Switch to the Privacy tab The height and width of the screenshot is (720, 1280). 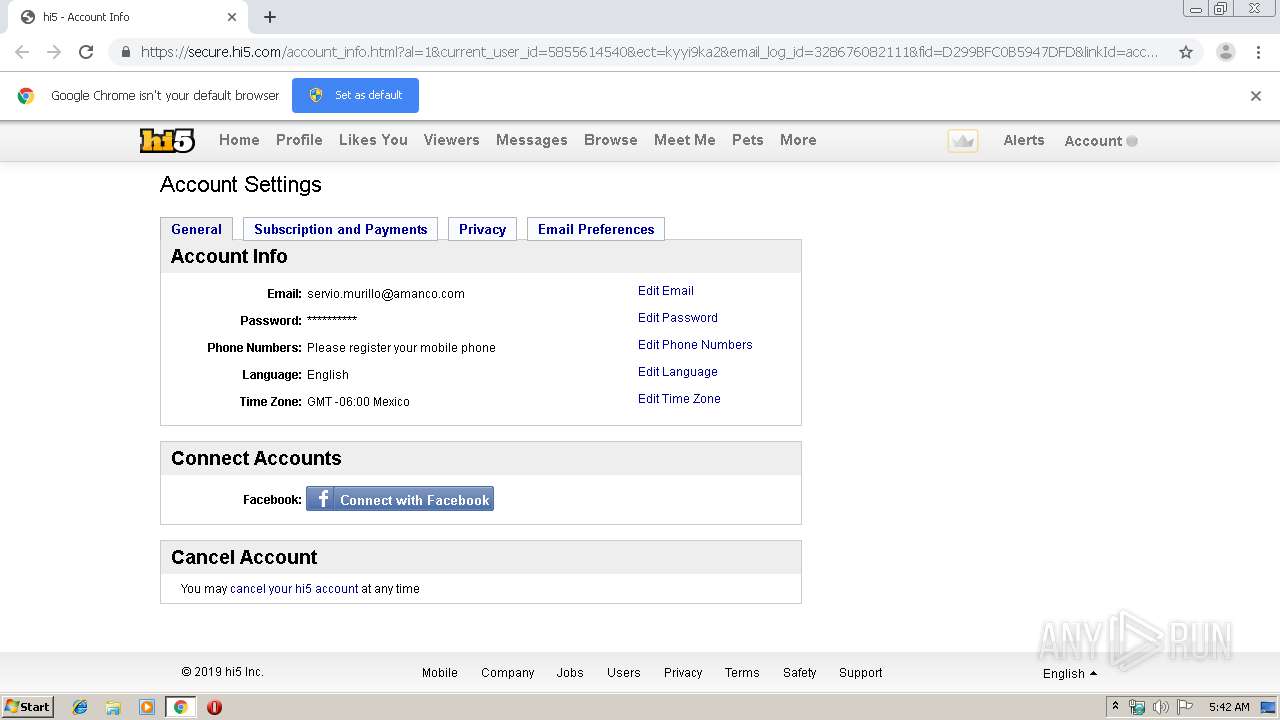coord(482,229)
